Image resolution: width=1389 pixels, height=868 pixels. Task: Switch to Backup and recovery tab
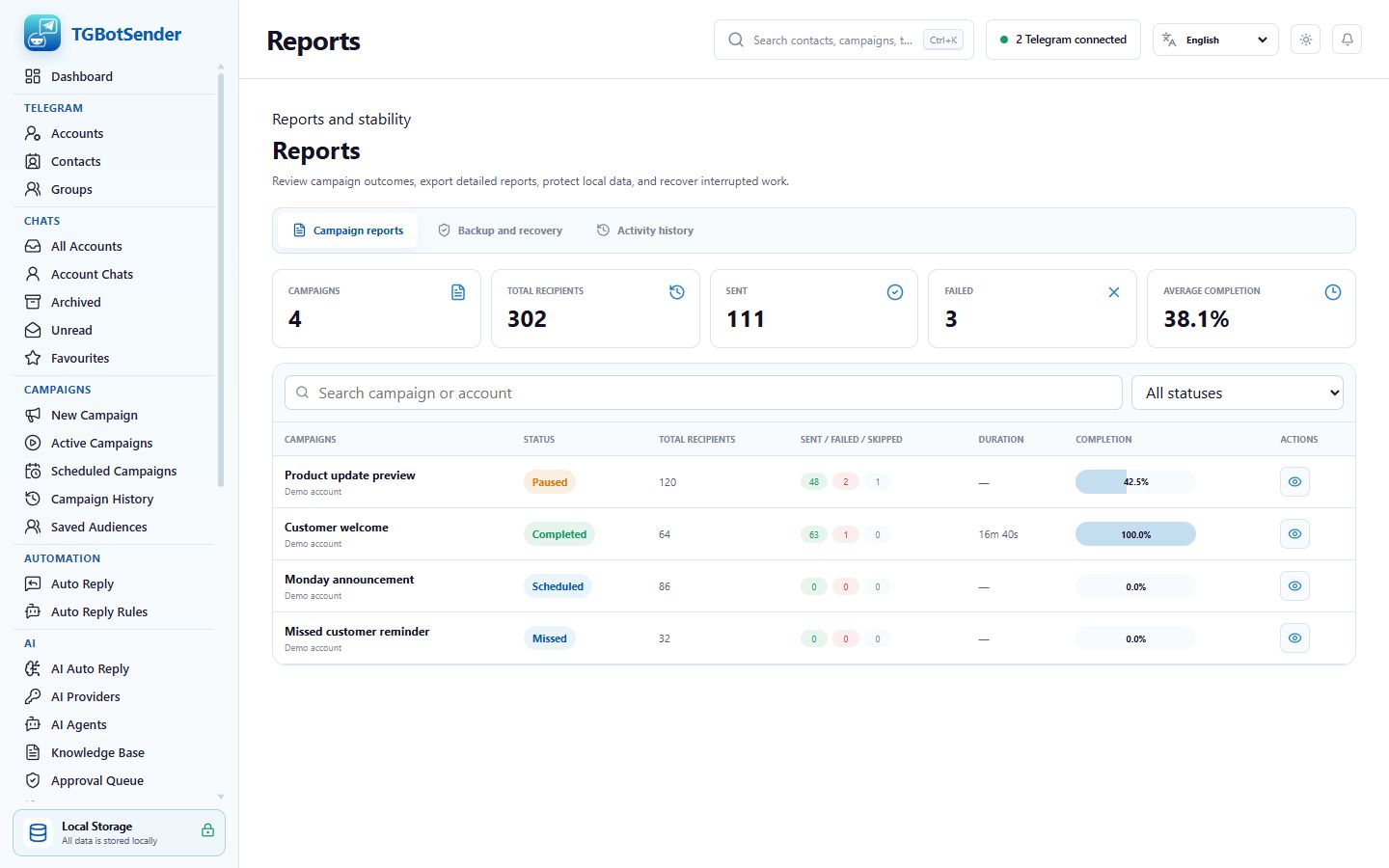tap(500, 231)
